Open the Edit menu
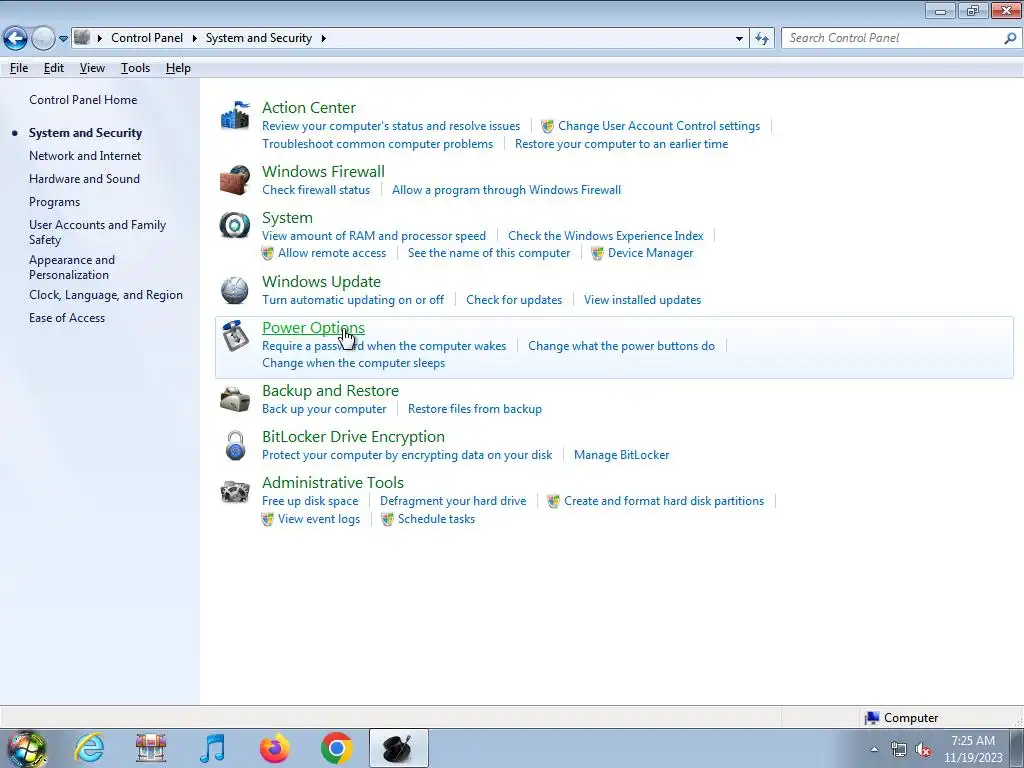The height and width of the screenshot is (768, 1024). (54, 68)
